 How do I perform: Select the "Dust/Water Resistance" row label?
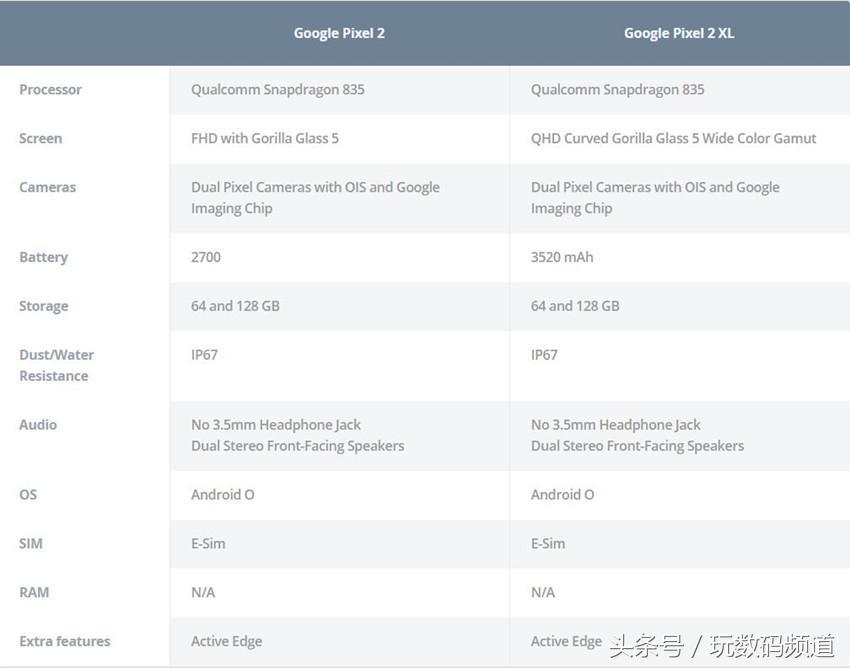(56, 366)
